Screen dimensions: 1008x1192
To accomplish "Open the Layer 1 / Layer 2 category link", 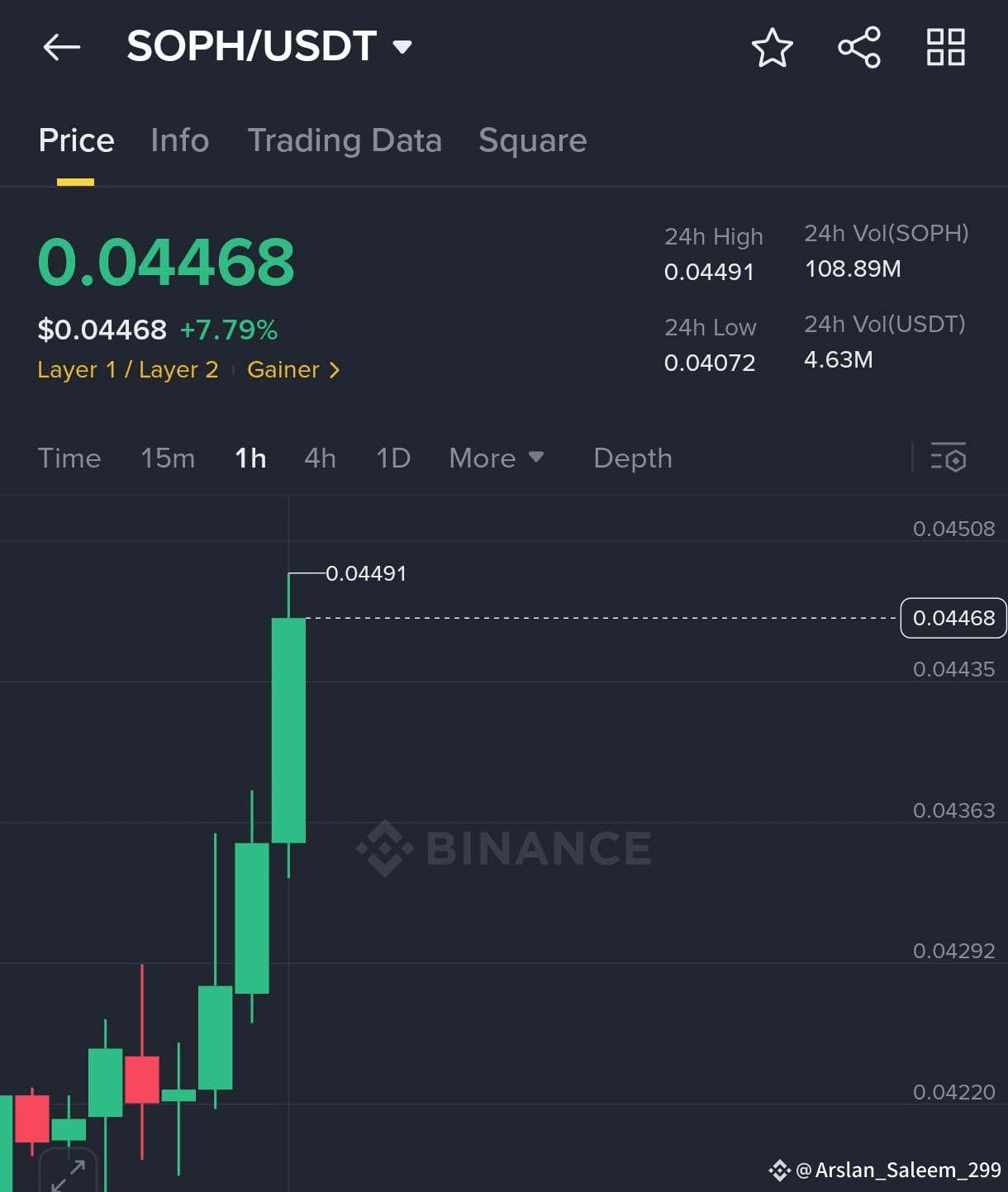I will 128,369.
